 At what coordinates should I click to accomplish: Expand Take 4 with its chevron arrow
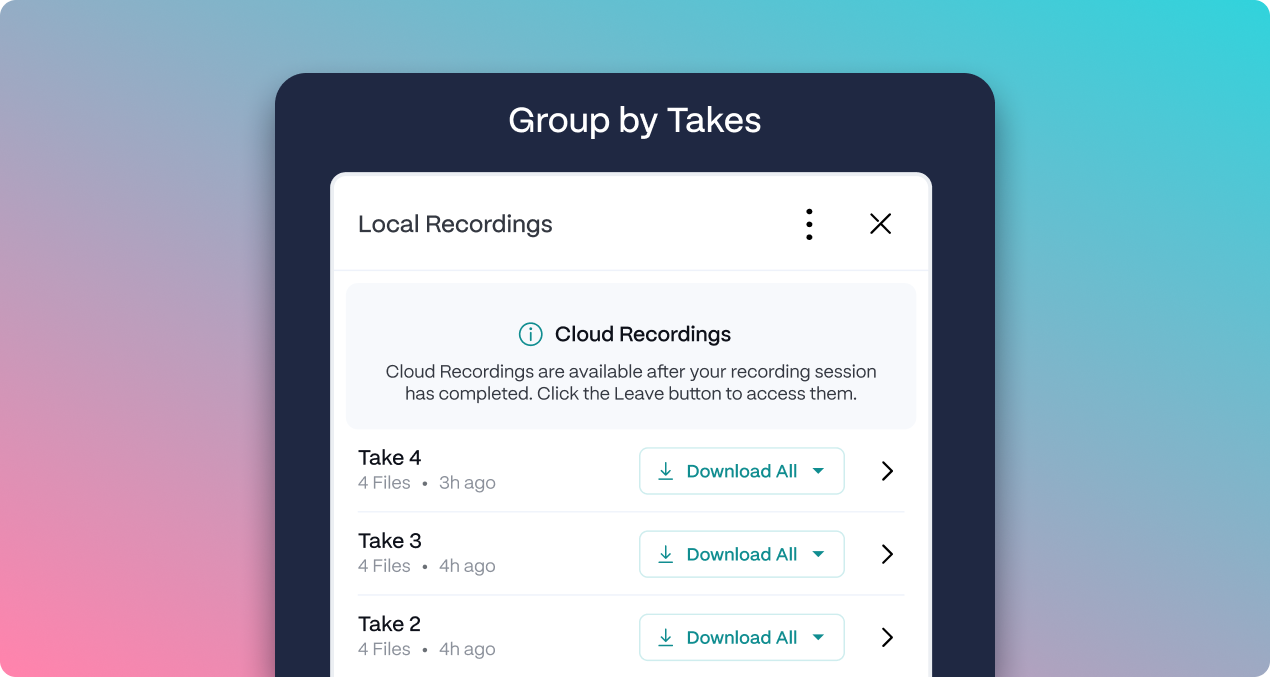[887, 471]
